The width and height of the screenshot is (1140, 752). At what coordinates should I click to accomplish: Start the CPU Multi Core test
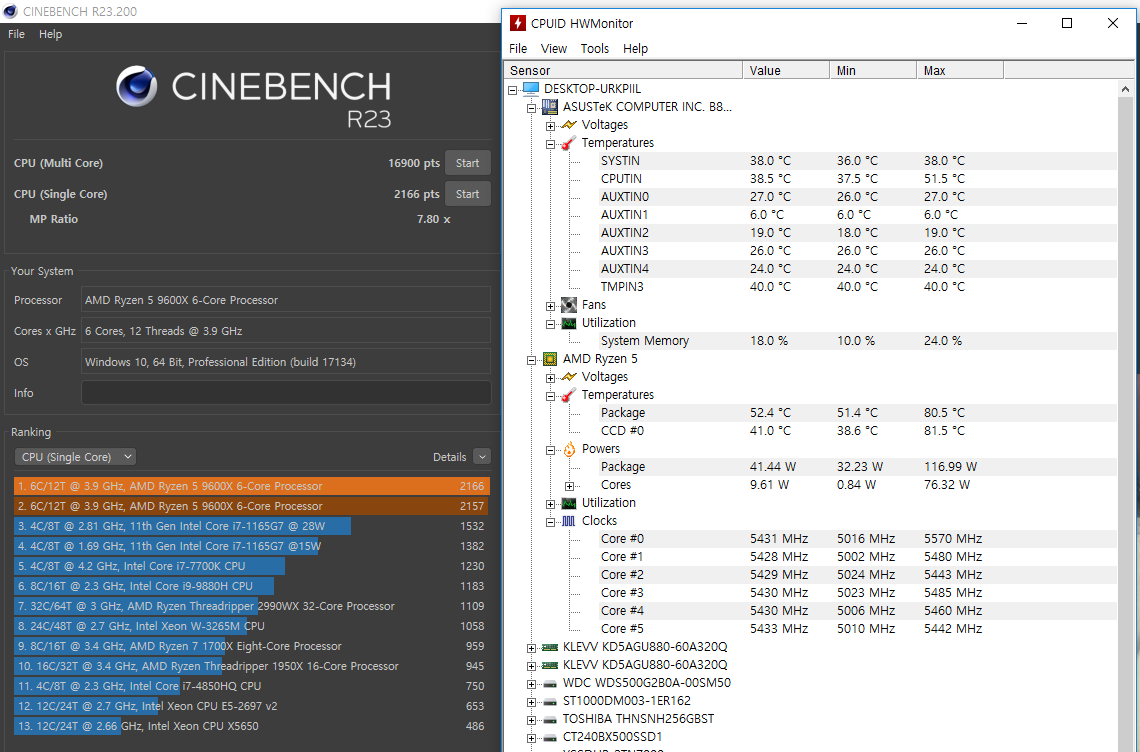(467, 163)
